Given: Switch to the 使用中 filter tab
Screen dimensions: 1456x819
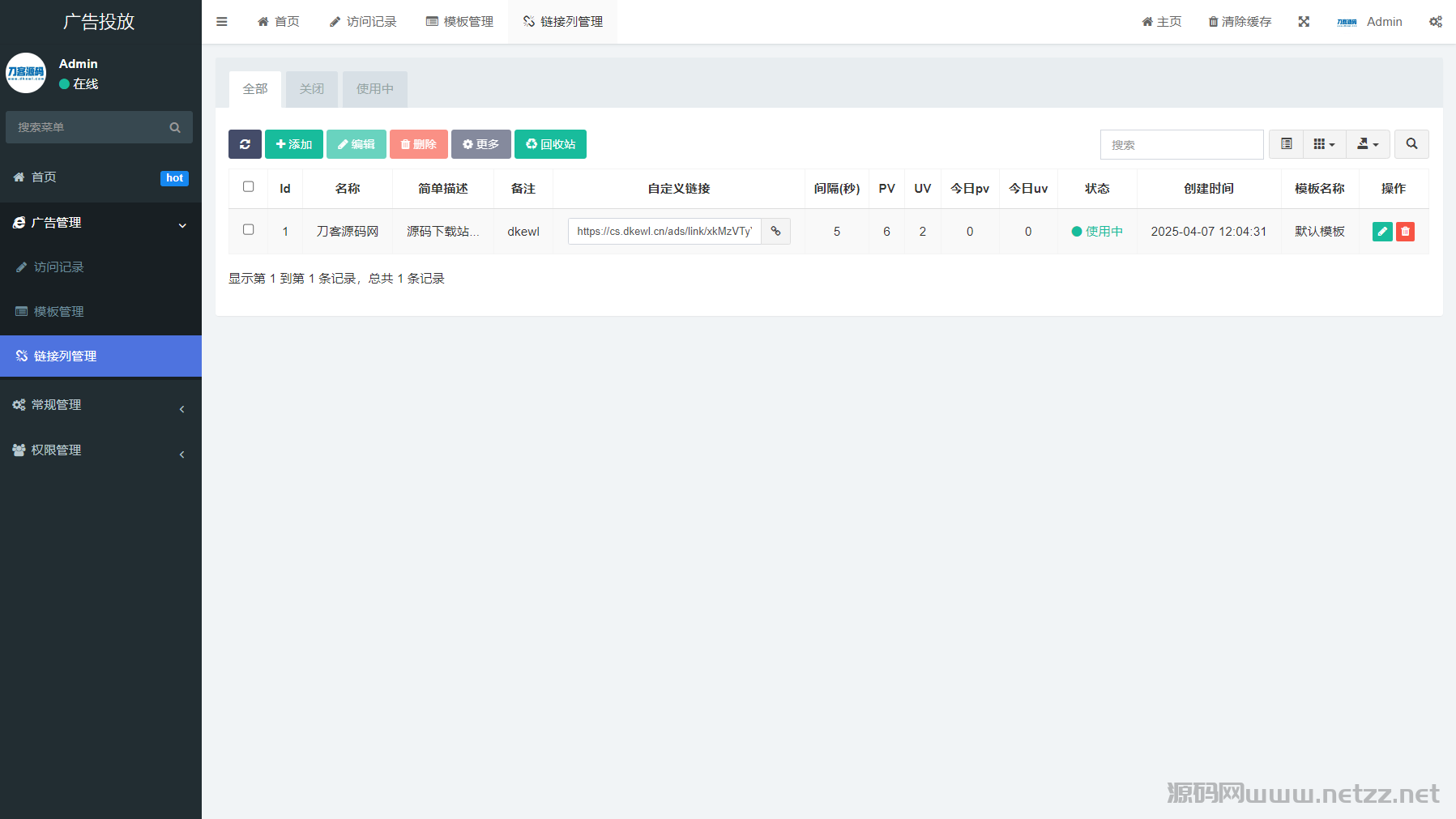Looking at the screenshot, I should 375,89.
